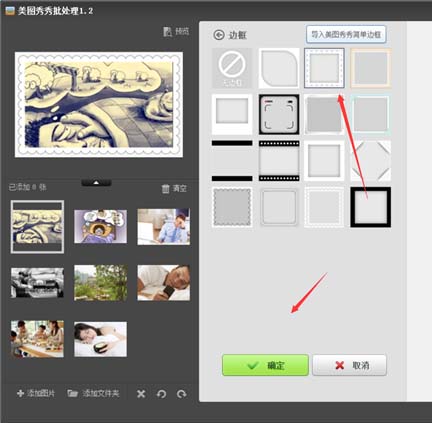Viewport: 432px width, 423px height.
Task: Select the sleeping woman thumbnail
Action: click(x=100, y=339)
